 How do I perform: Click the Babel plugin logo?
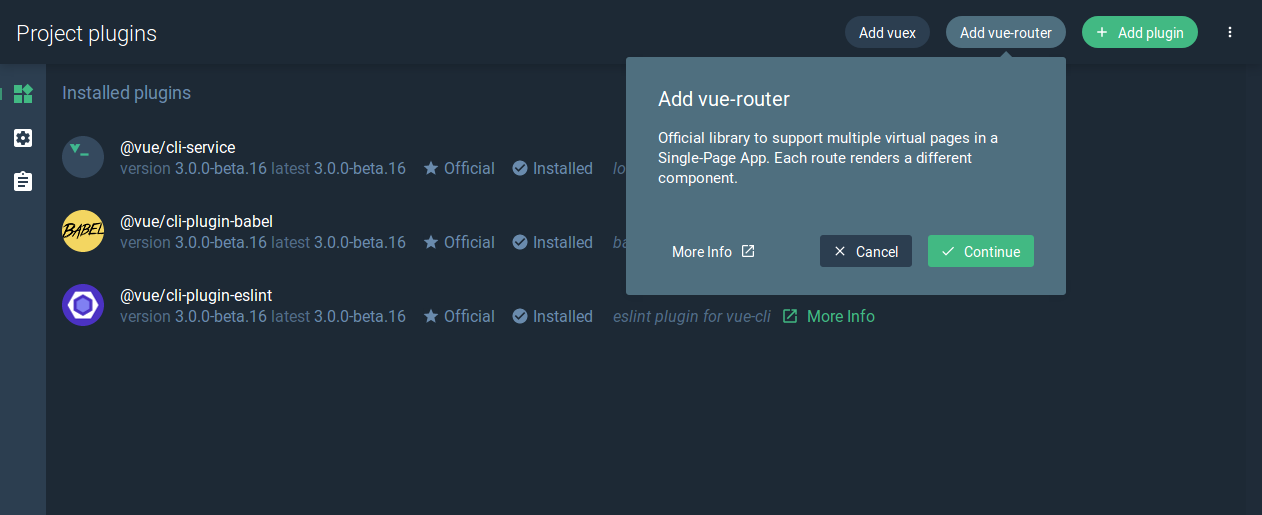point(83,231)
